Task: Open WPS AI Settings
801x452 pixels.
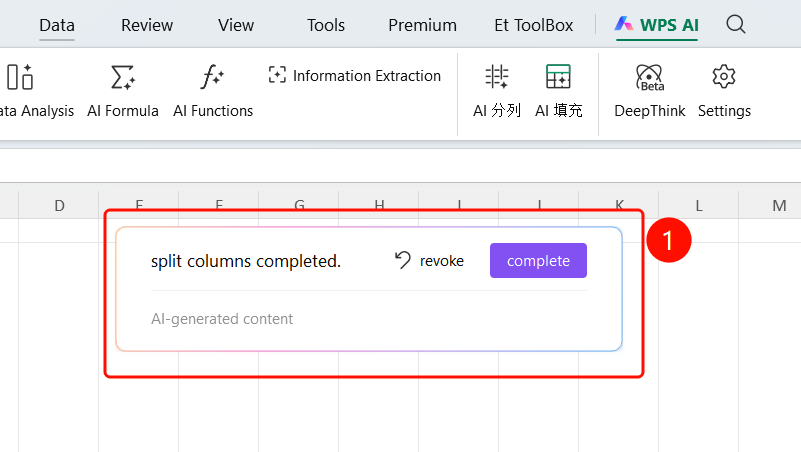Action: pos(724,91)
